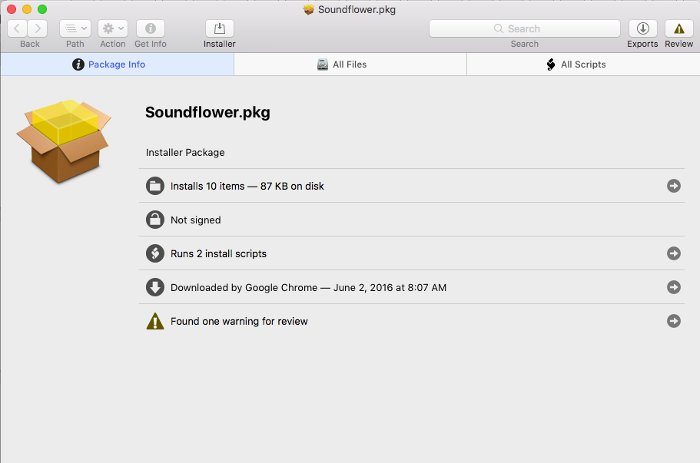Click the text 'Found one warning for review'
Viewport: 700px width, 463px height.
tap(239, 321)
